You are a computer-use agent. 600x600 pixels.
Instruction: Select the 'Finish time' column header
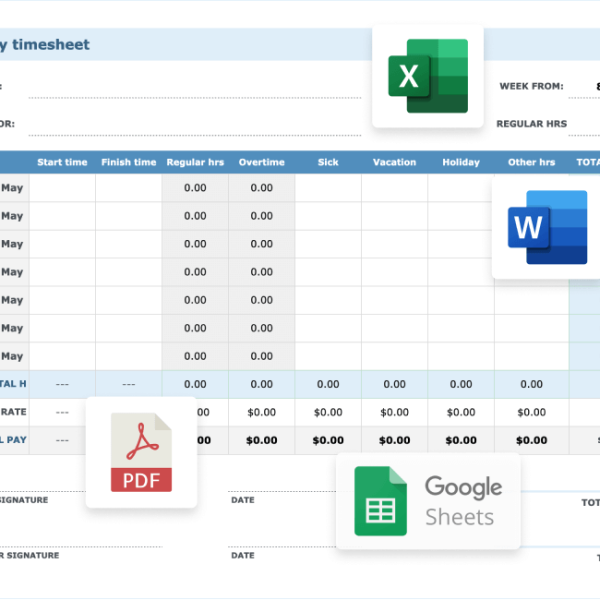[129, 162]
